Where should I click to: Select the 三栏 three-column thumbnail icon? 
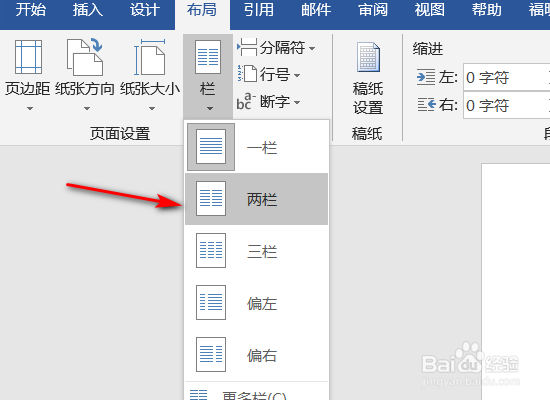211,251
